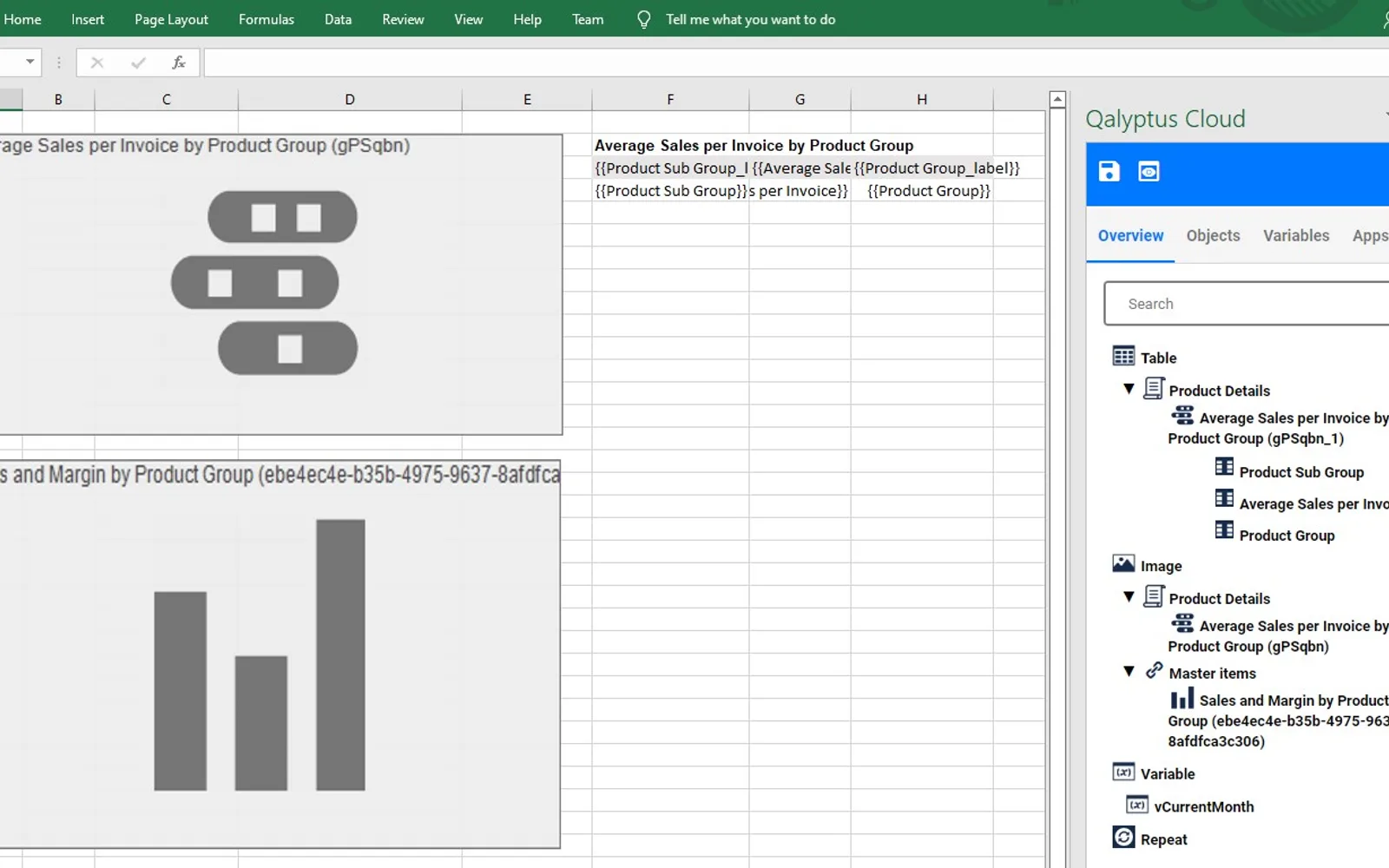Click the vCurrentMonth variable icon
This screenshot has height=868, width=1389.
tap(1137, 805)
